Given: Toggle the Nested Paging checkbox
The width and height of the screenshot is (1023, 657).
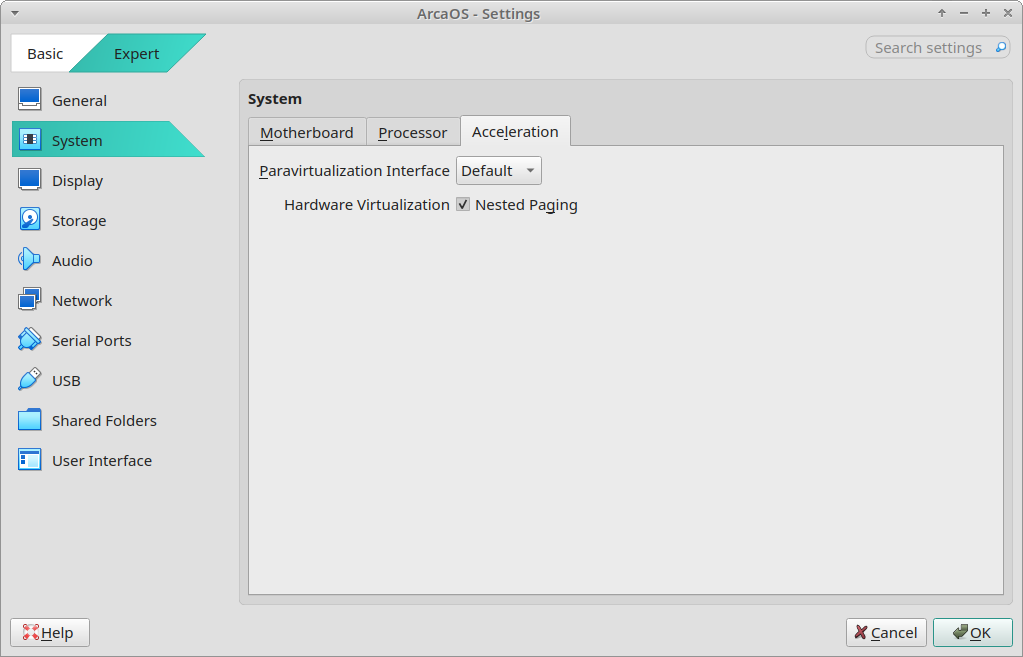Looking at the screenshot, I should click(463, 204).
